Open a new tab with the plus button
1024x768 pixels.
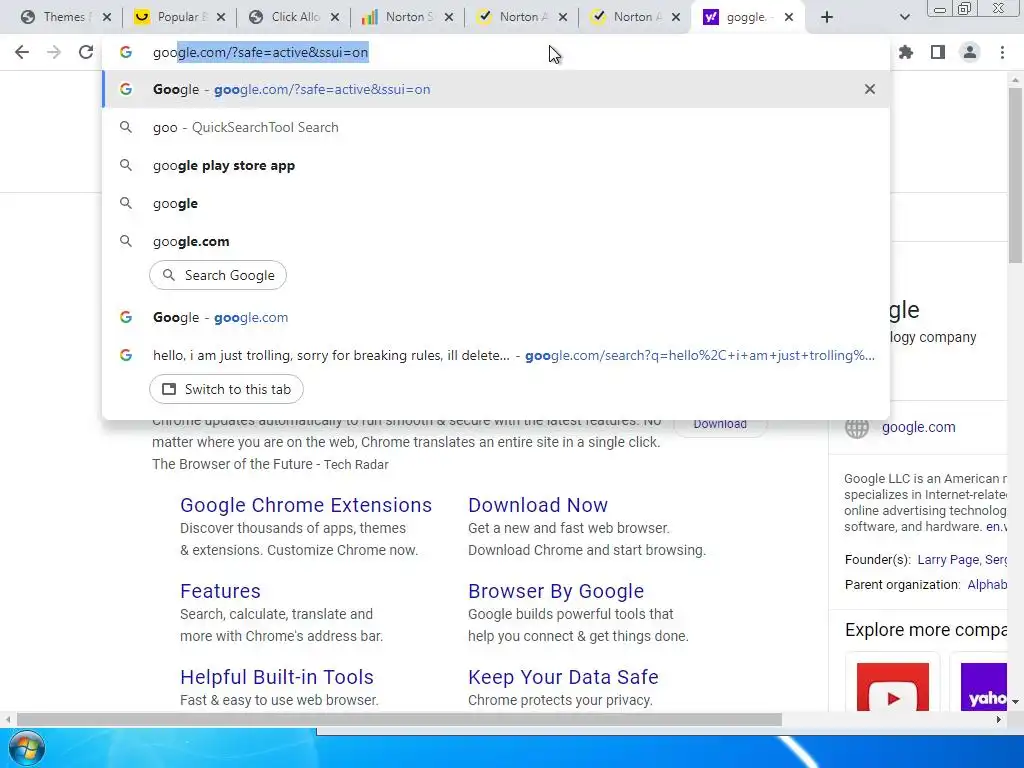(827, 17)
